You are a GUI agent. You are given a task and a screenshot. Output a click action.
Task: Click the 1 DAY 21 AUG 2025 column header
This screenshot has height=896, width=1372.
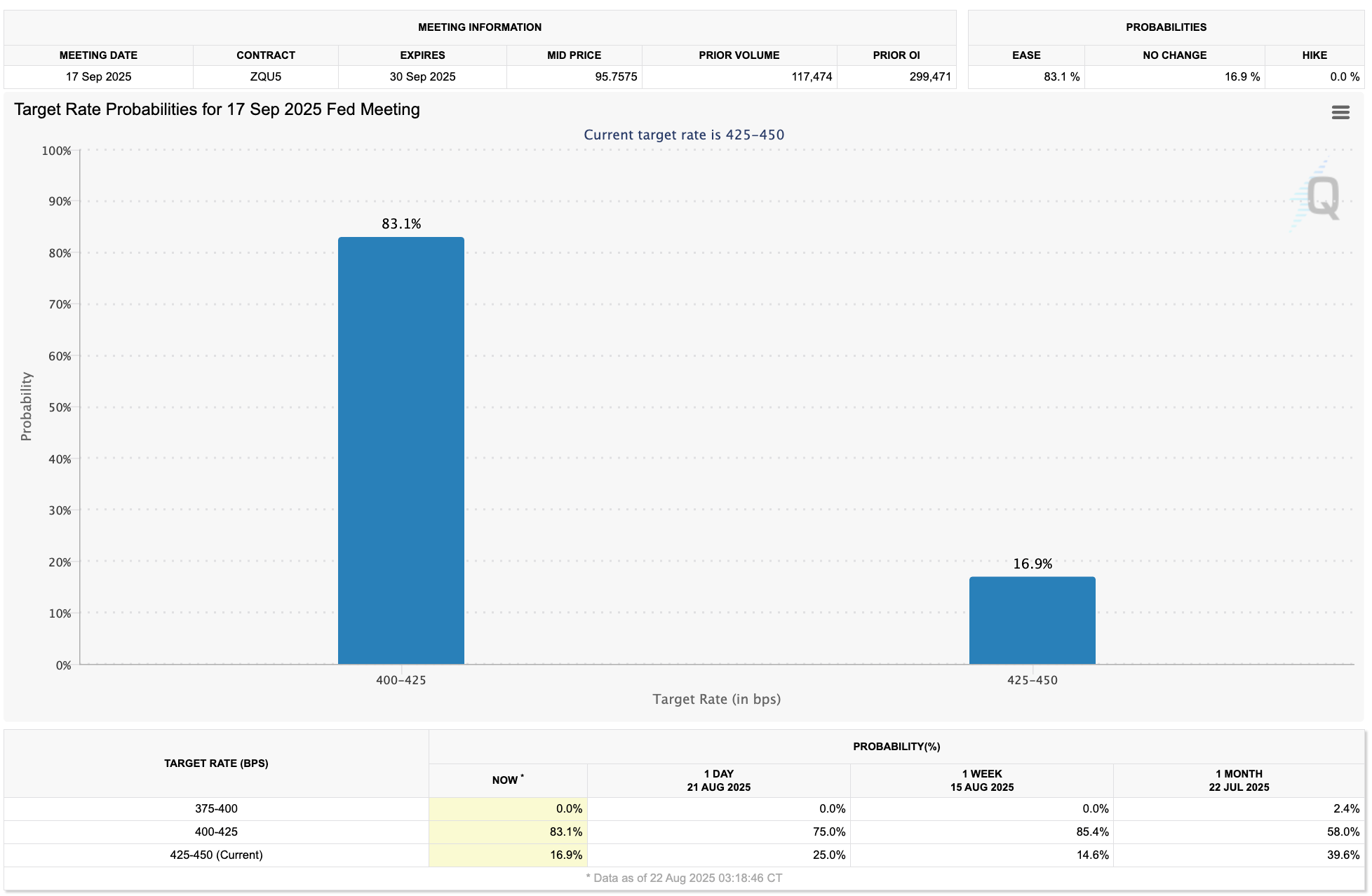(x=718, y=780)
